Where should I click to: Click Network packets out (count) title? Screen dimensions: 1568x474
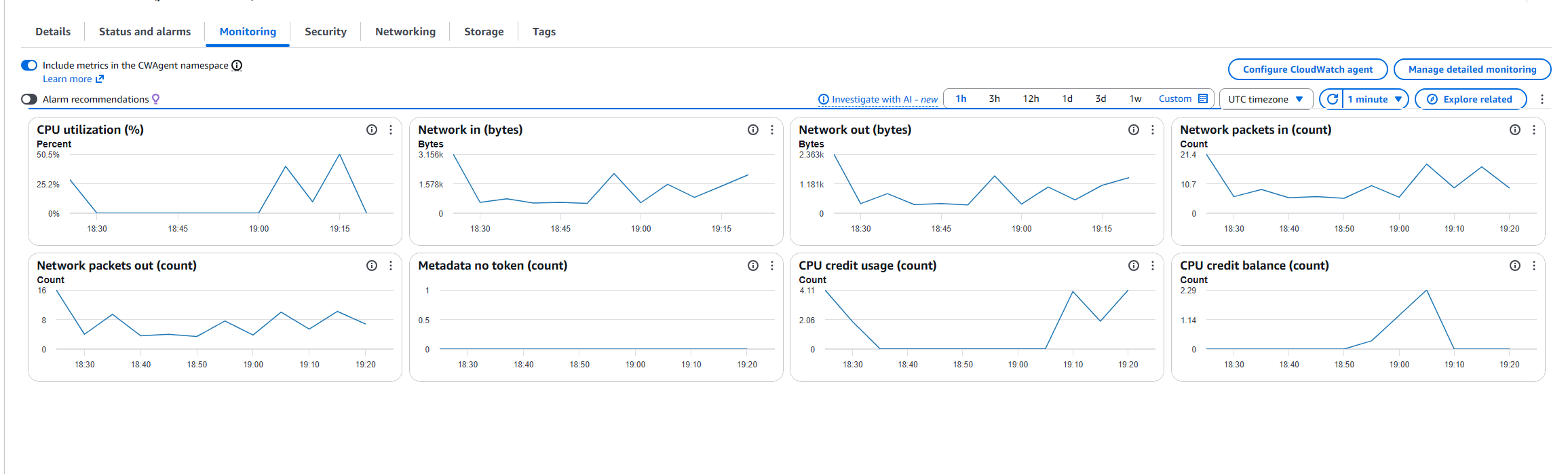(x=117, y=266)
